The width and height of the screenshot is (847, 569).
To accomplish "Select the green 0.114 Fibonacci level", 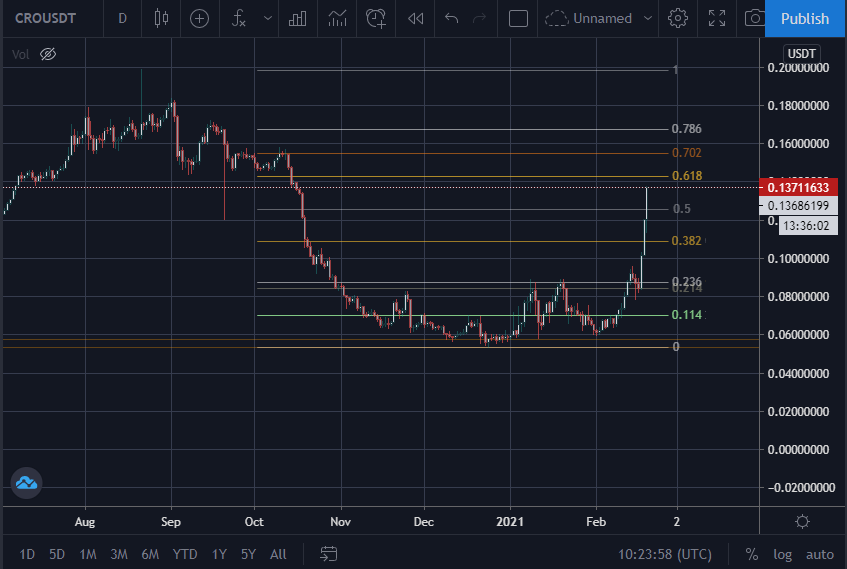I will coord(687,314).
